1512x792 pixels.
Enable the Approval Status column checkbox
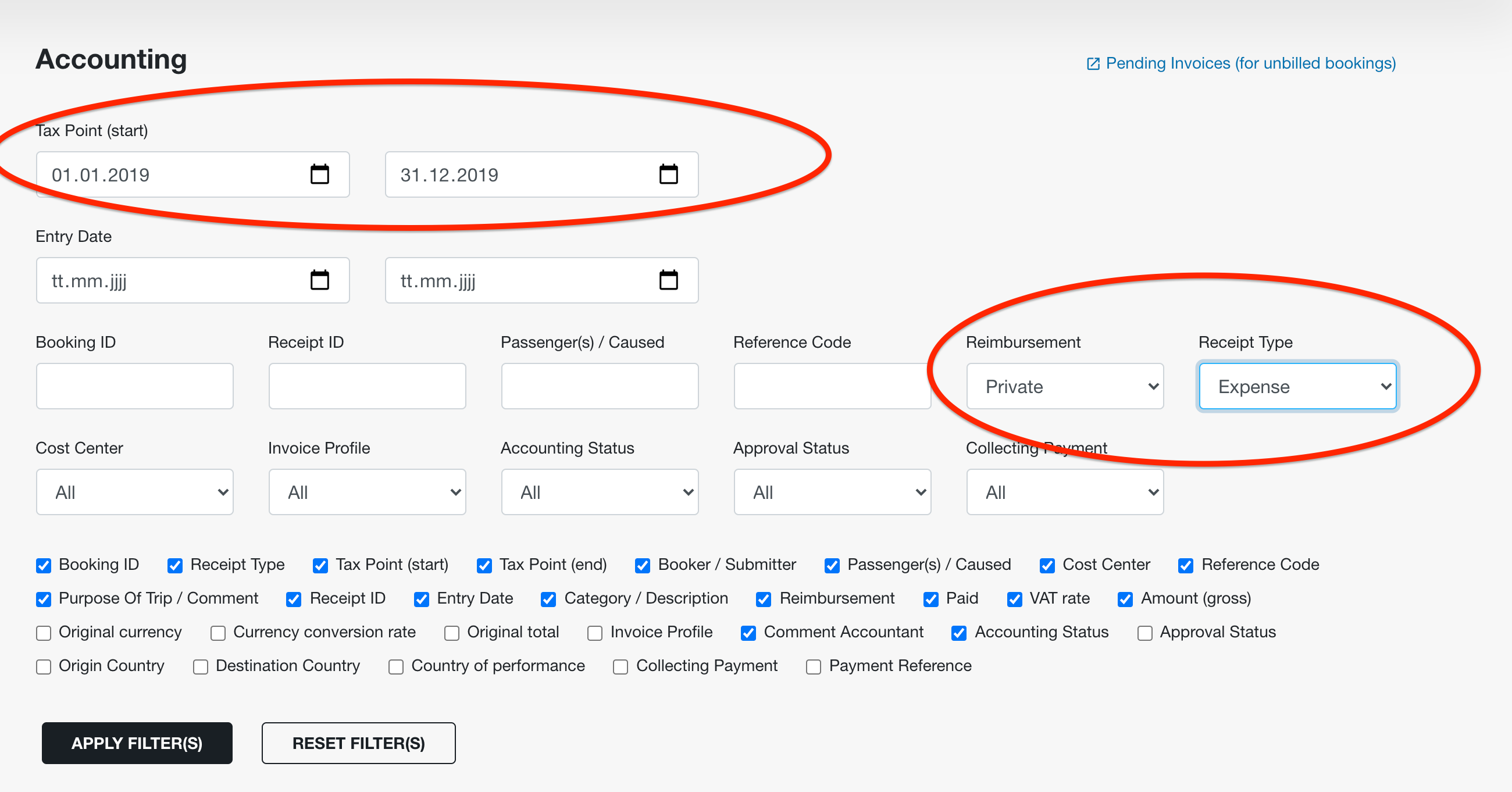pyautogui.click(x=1145, y=633)
